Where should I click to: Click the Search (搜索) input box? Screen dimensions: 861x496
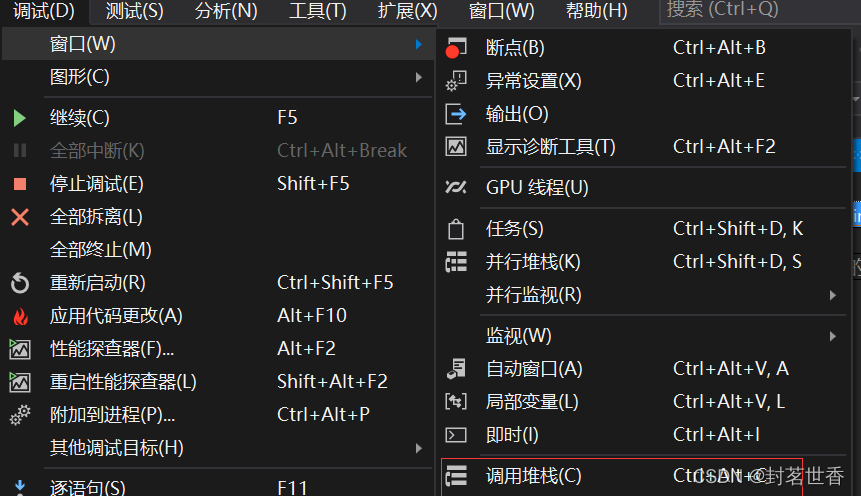(755, 11)
